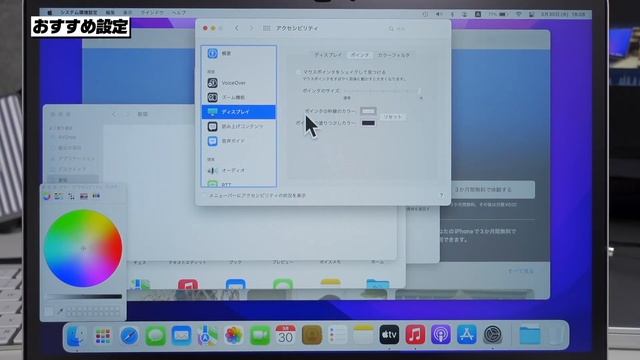Open VoiceOver settings in the sidebar
This screenshot has width=640, height=360.
[239, 83]
